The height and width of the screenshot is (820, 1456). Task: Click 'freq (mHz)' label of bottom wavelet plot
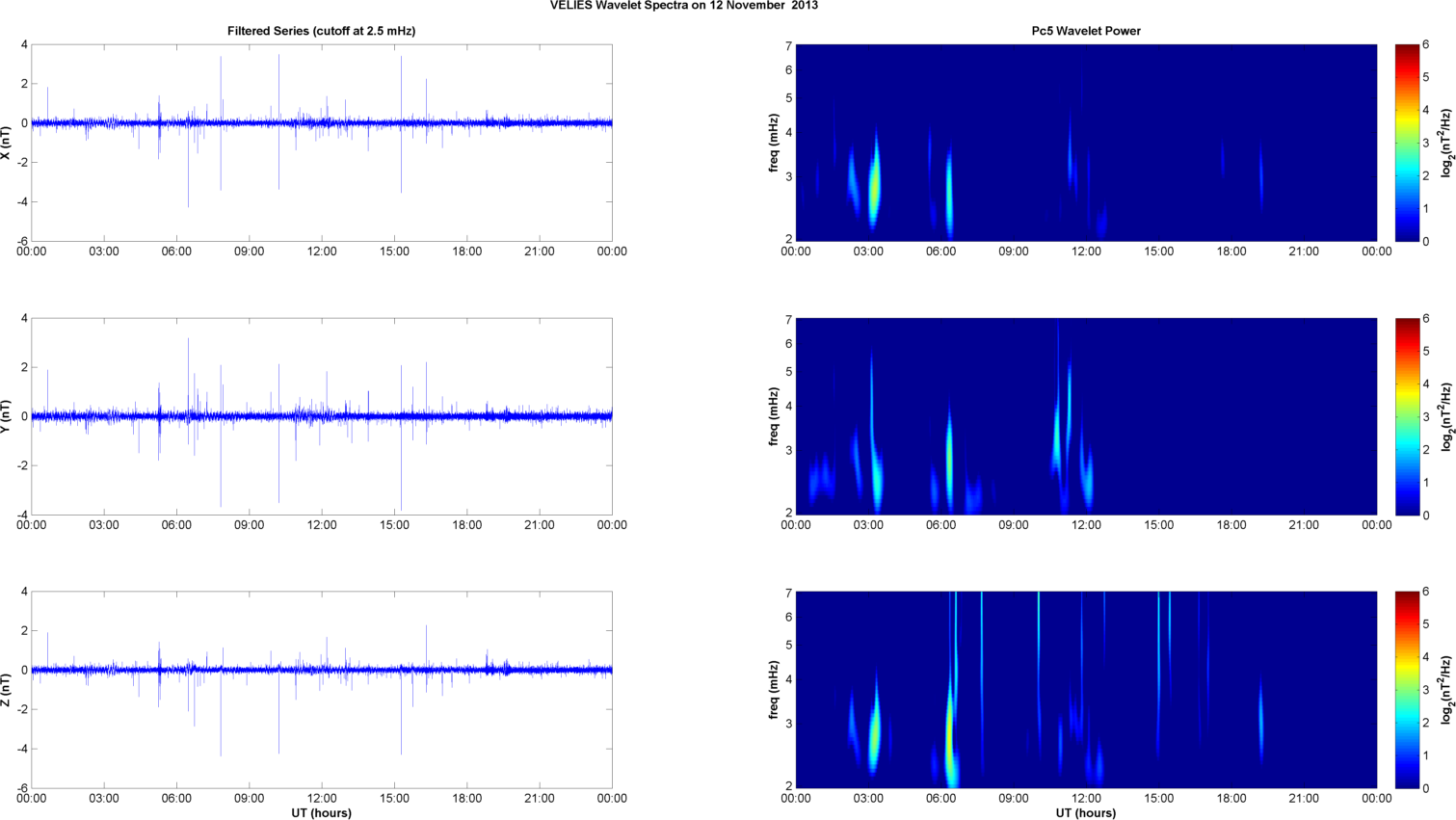773,690
